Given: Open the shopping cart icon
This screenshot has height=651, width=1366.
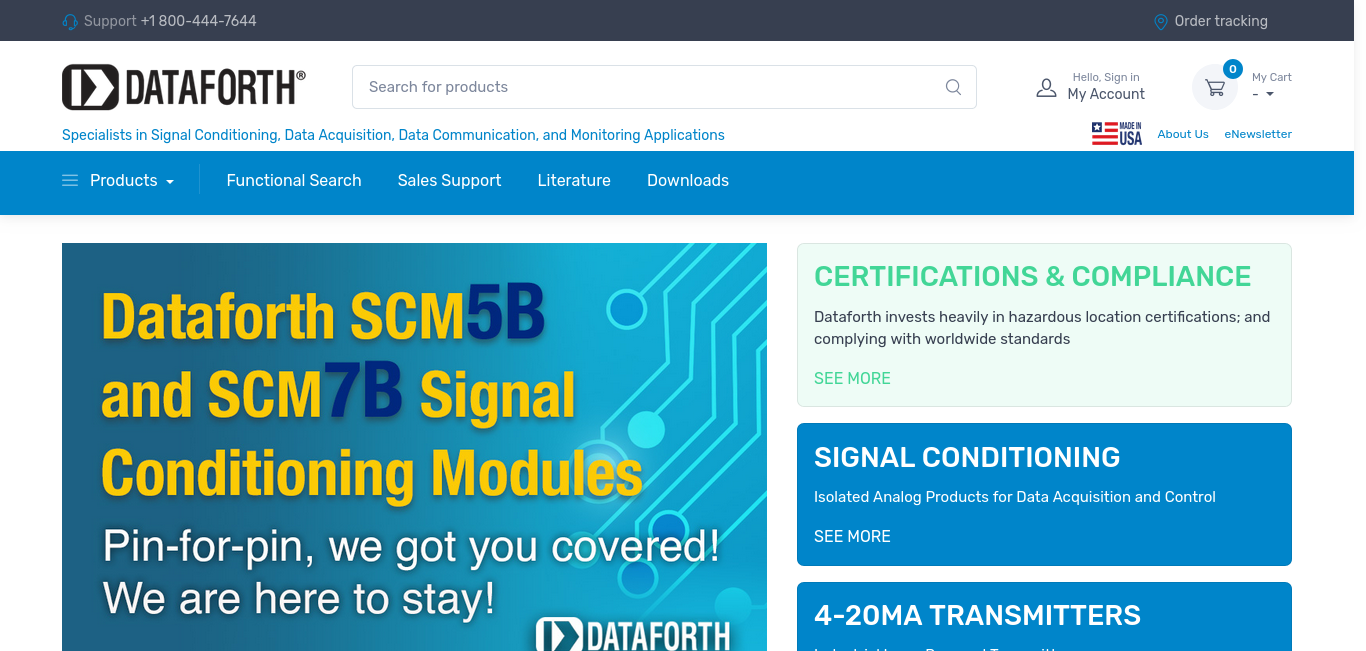Looking at the screenshot, I should point(1215,87).
